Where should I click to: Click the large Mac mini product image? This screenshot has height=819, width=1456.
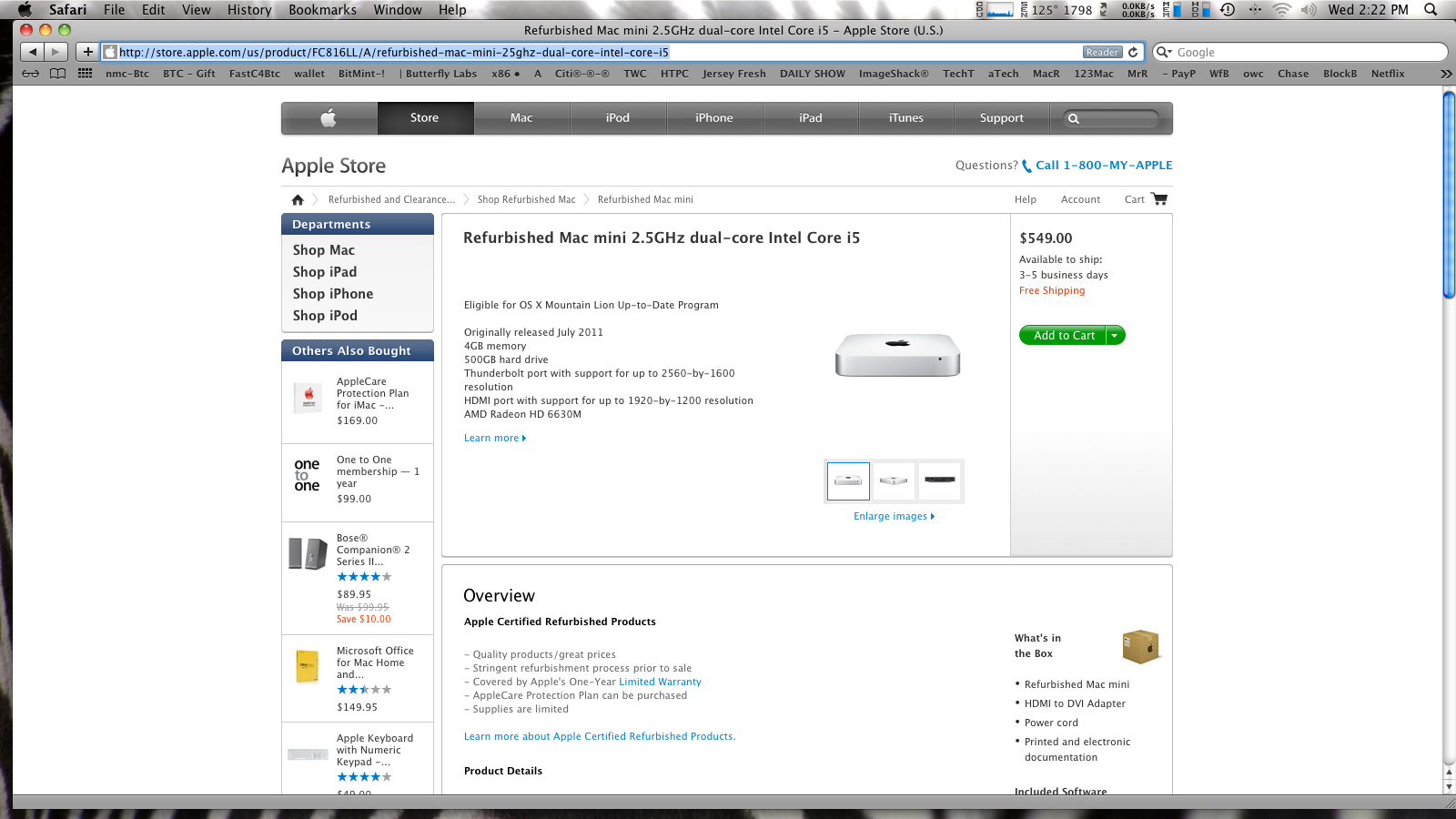(898, 355)
